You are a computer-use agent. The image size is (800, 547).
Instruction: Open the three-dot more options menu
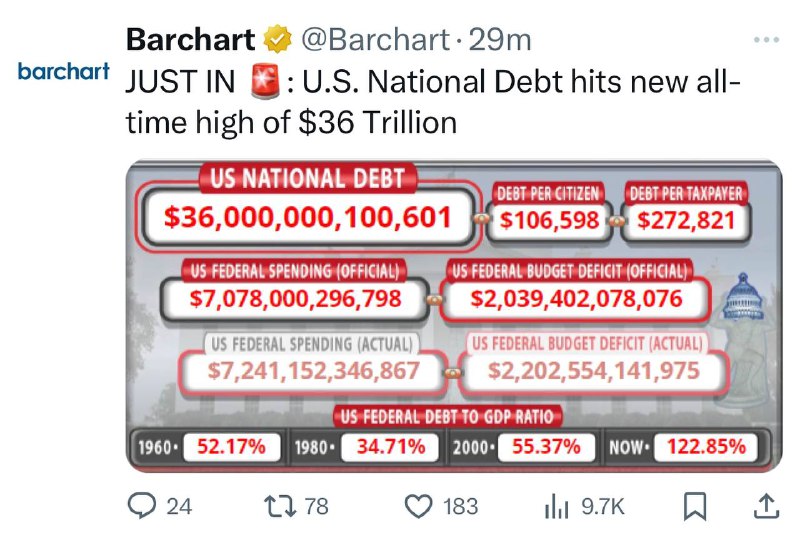pyautogui.click(x=766, y=40)
